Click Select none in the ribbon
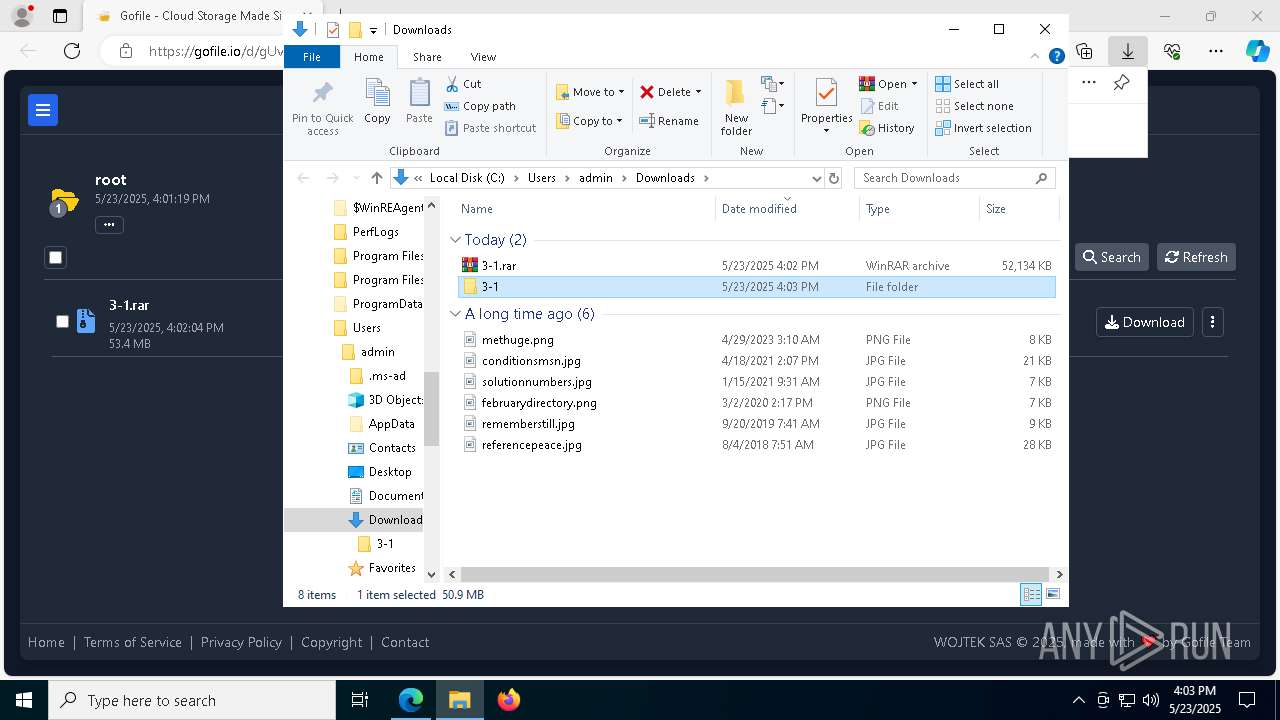 pyautogui.click(x=974, y=106)
